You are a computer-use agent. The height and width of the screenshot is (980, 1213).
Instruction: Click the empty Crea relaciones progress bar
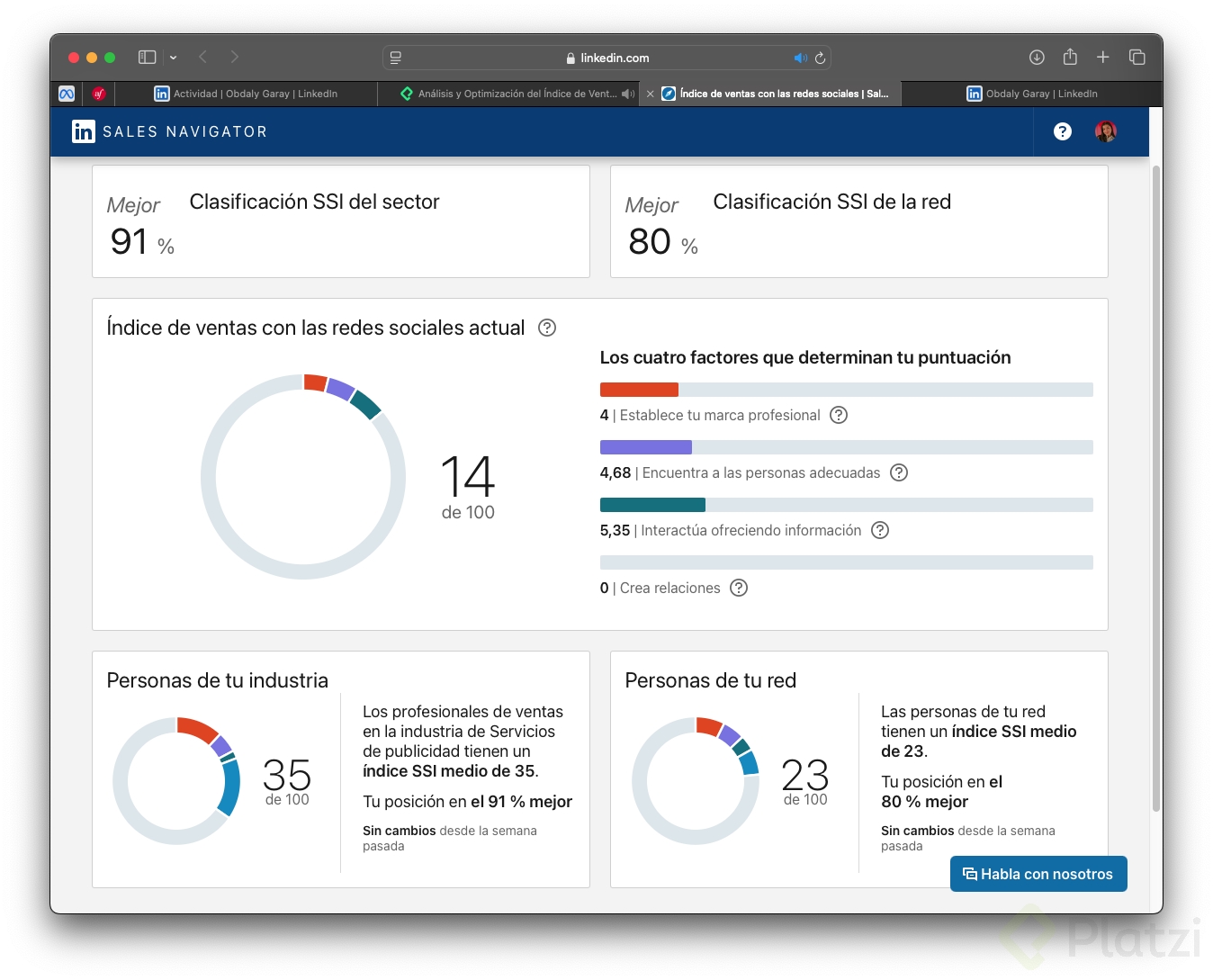point(847,562)
